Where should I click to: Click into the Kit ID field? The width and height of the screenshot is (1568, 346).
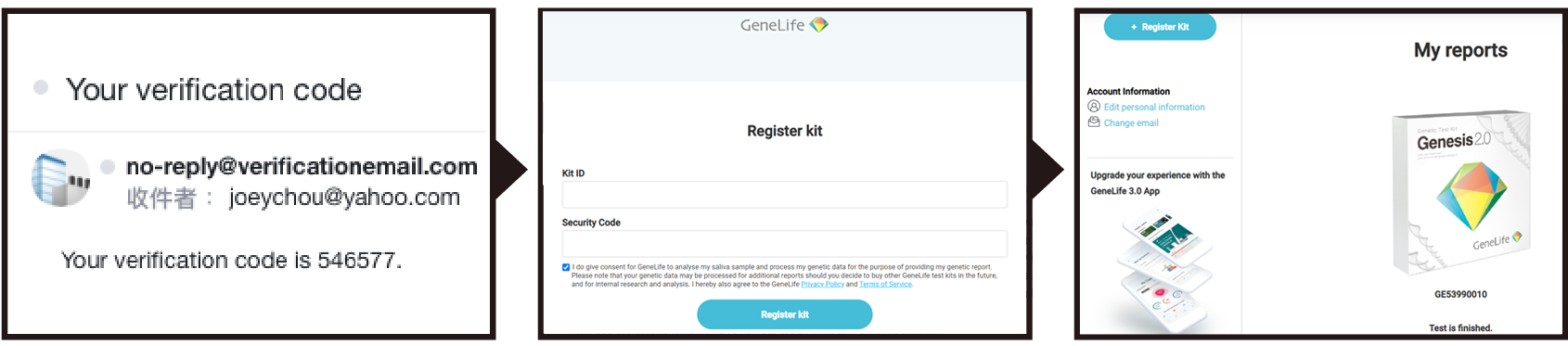pos(784,194)
